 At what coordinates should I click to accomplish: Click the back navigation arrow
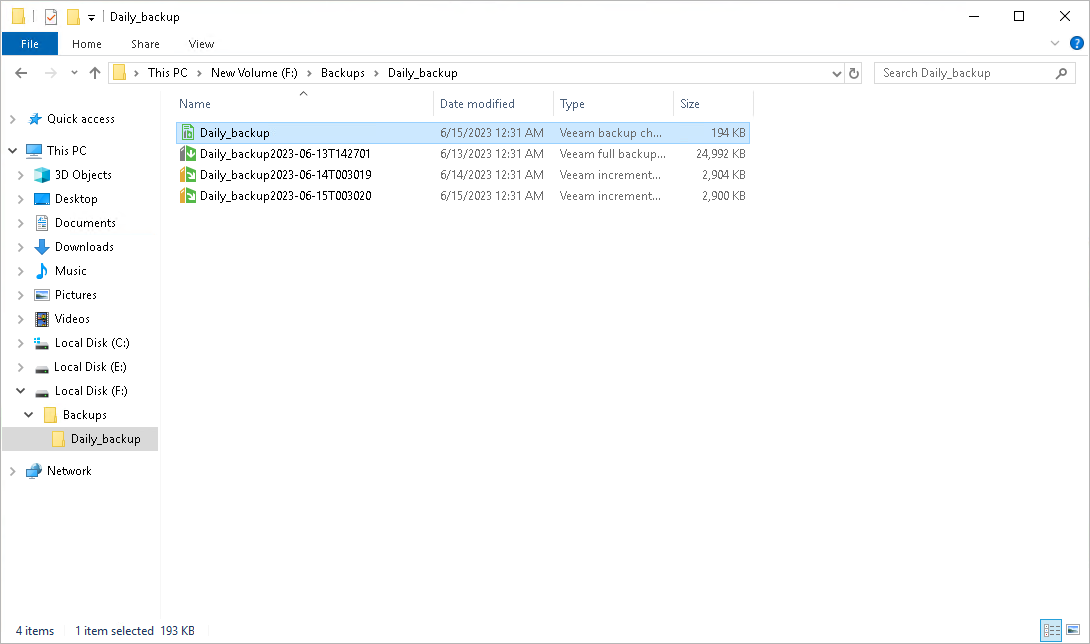[21, 72]
